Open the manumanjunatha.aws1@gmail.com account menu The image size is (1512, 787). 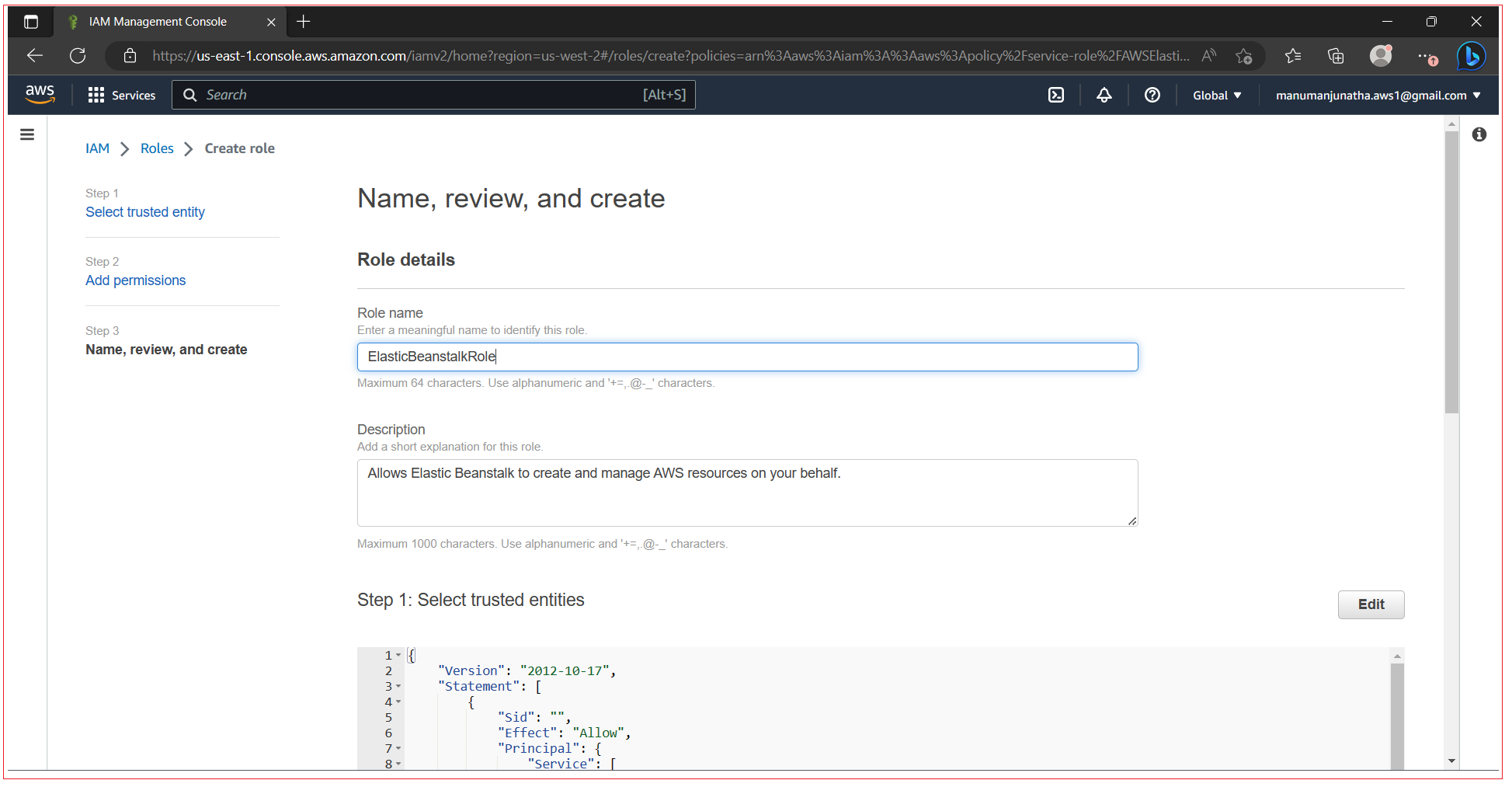click(1378, 96)
